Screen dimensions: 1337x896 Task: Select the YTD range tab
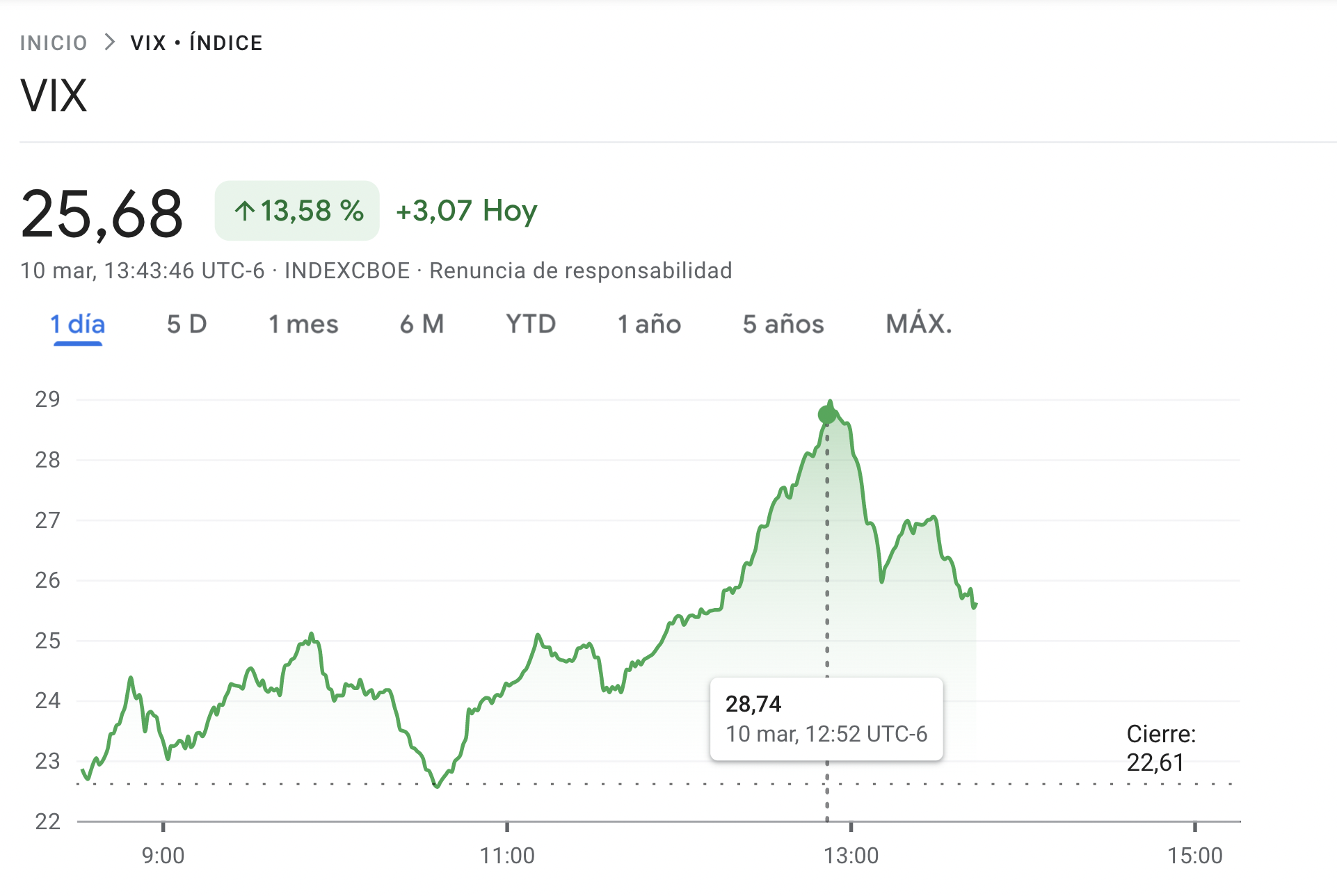coord(531,324)
